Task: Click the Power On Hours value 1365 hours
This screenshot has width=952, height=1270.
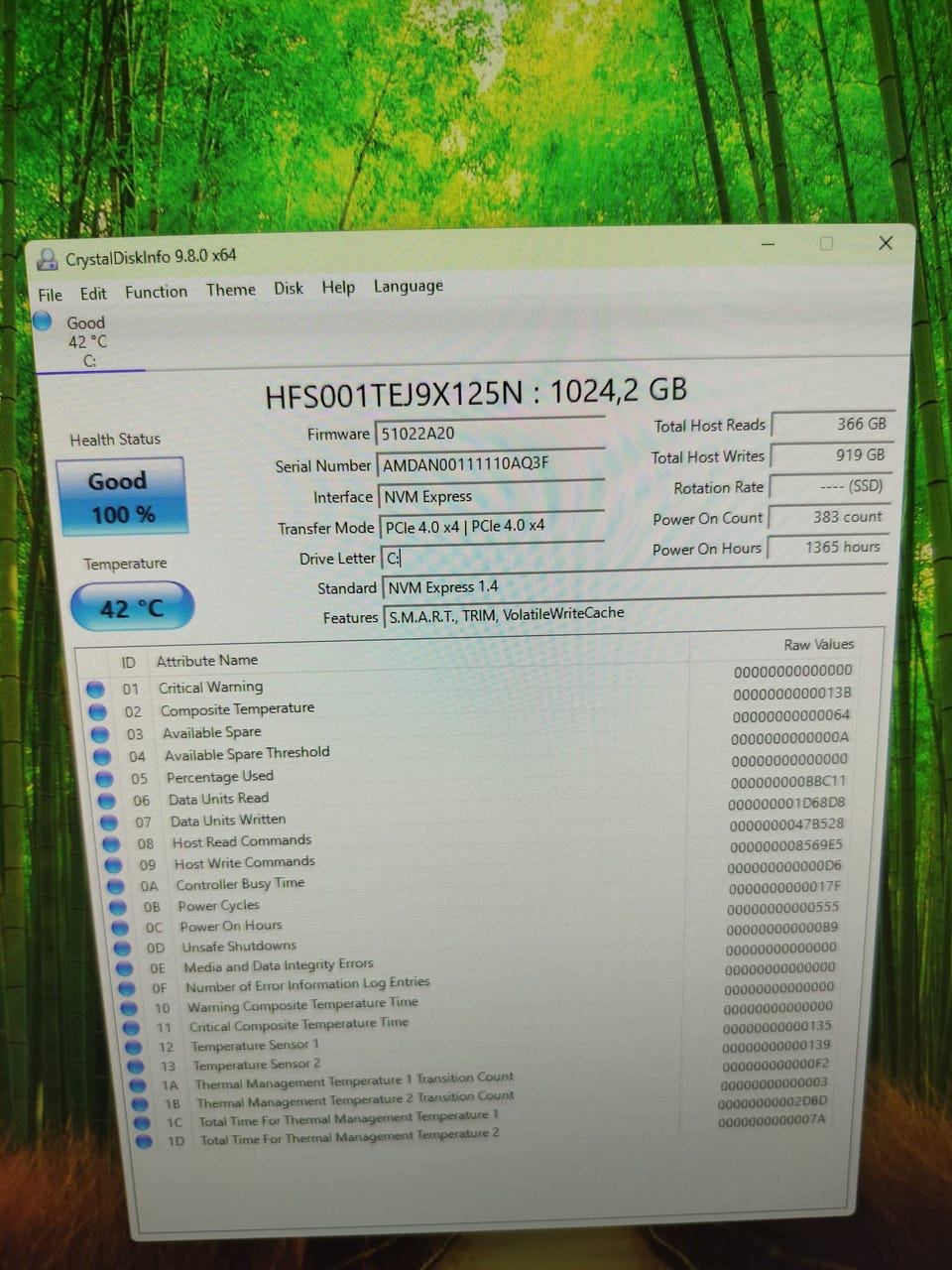Action: tap(828, 547)
